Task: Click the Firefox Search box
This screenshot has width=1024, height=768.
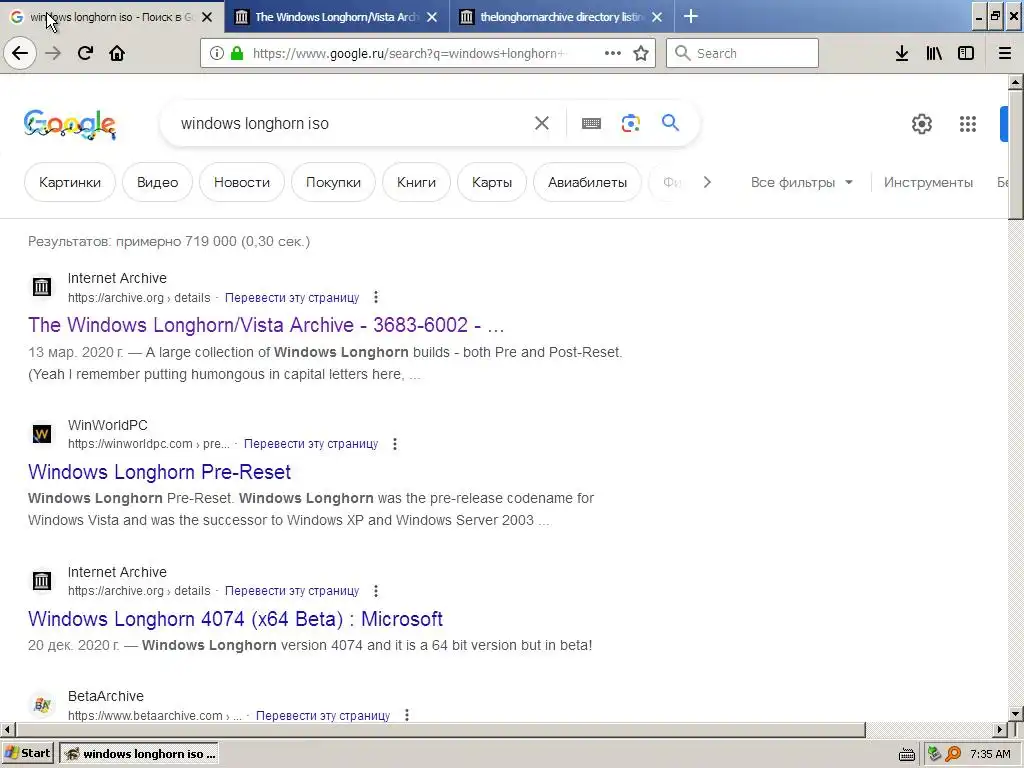Action: 743,53
